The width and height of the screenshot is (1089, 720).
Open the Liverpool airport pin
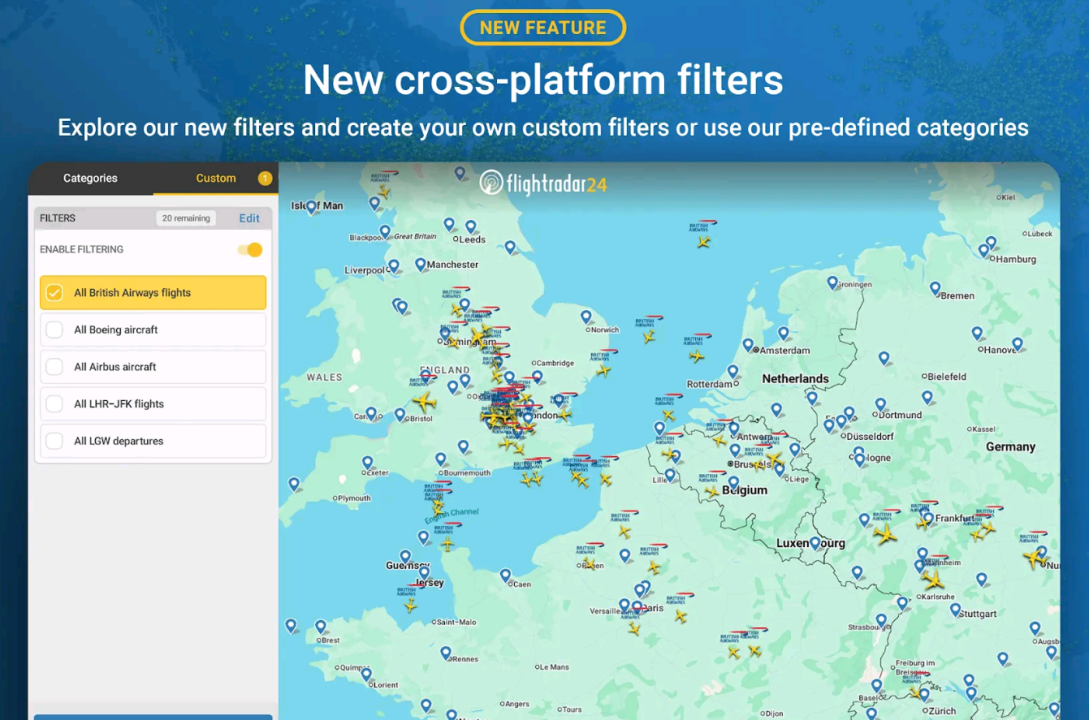394,266
